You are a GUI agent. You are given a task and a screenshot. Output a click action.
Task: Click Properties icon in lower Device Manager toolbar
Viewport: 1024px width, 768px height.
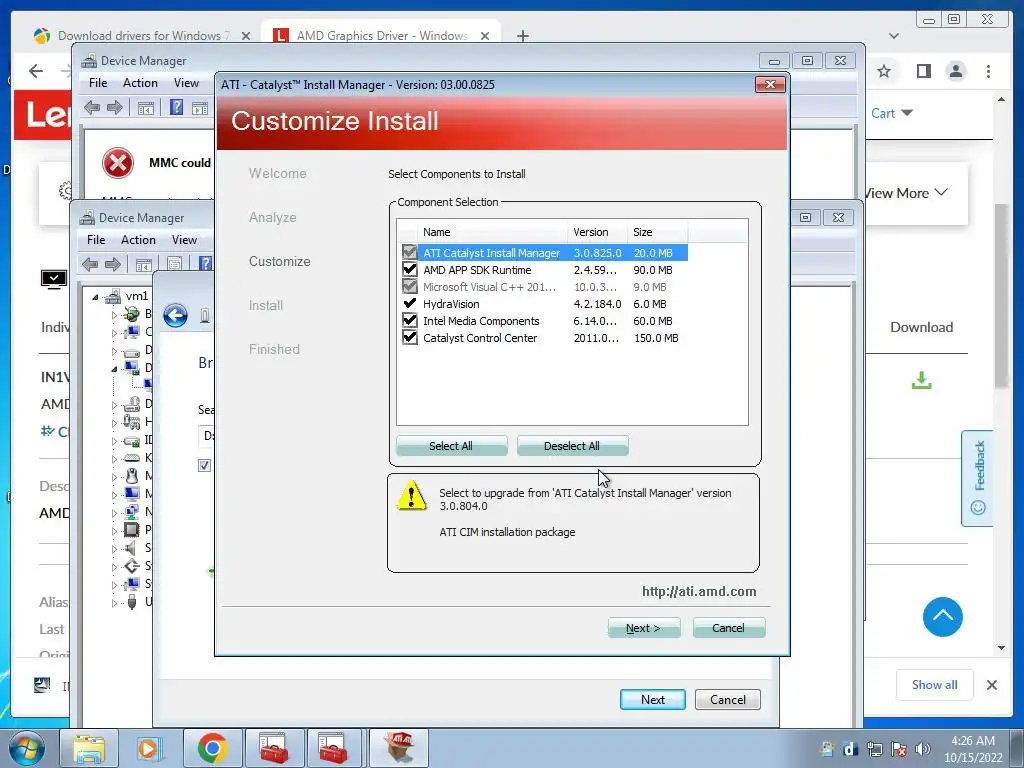coord(174,264)
